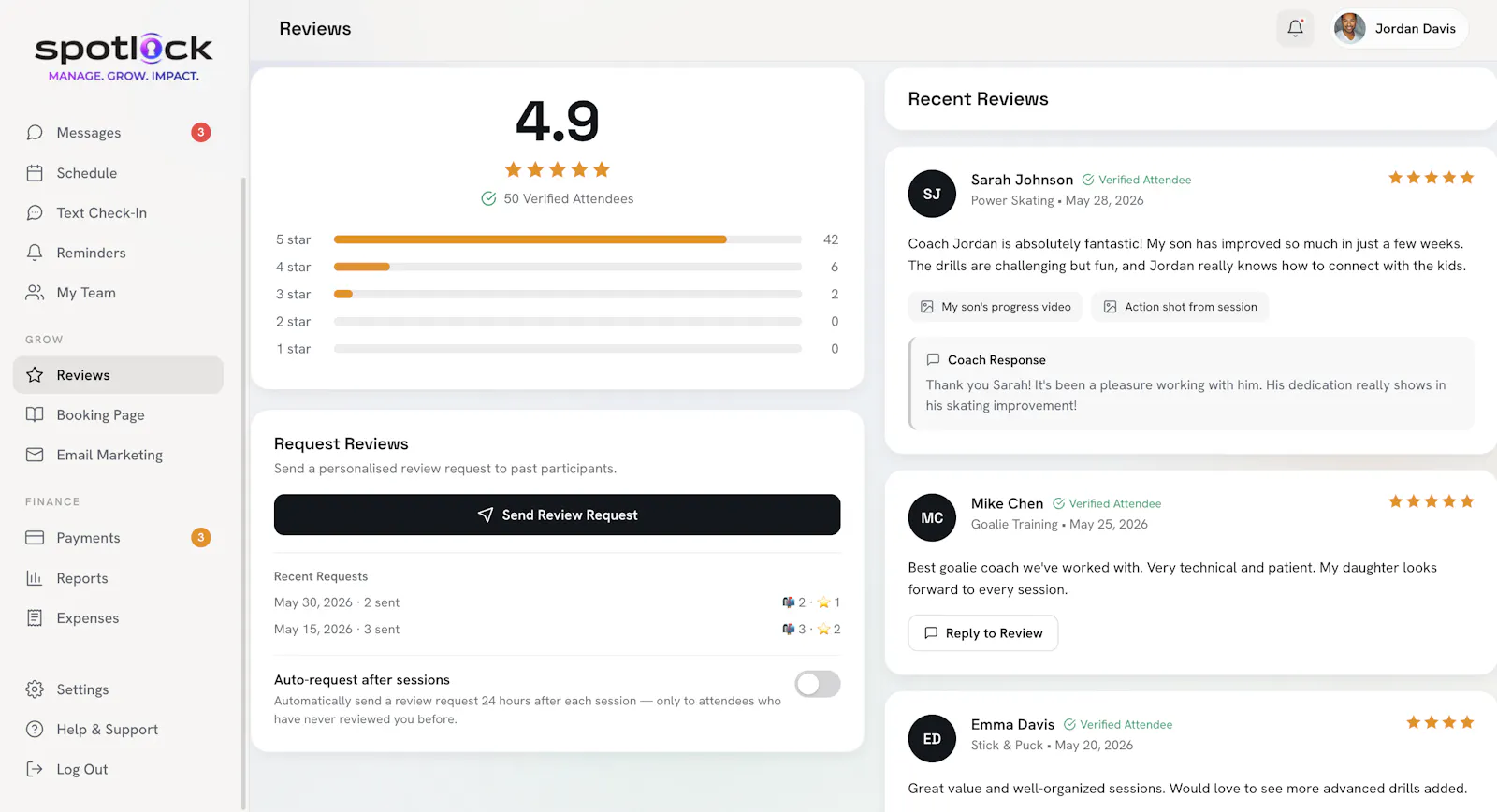This screenshot has width=1497, height=812.
Task: Click Emma Davis's reviewer name
Action: click(x=1012, y=724)
